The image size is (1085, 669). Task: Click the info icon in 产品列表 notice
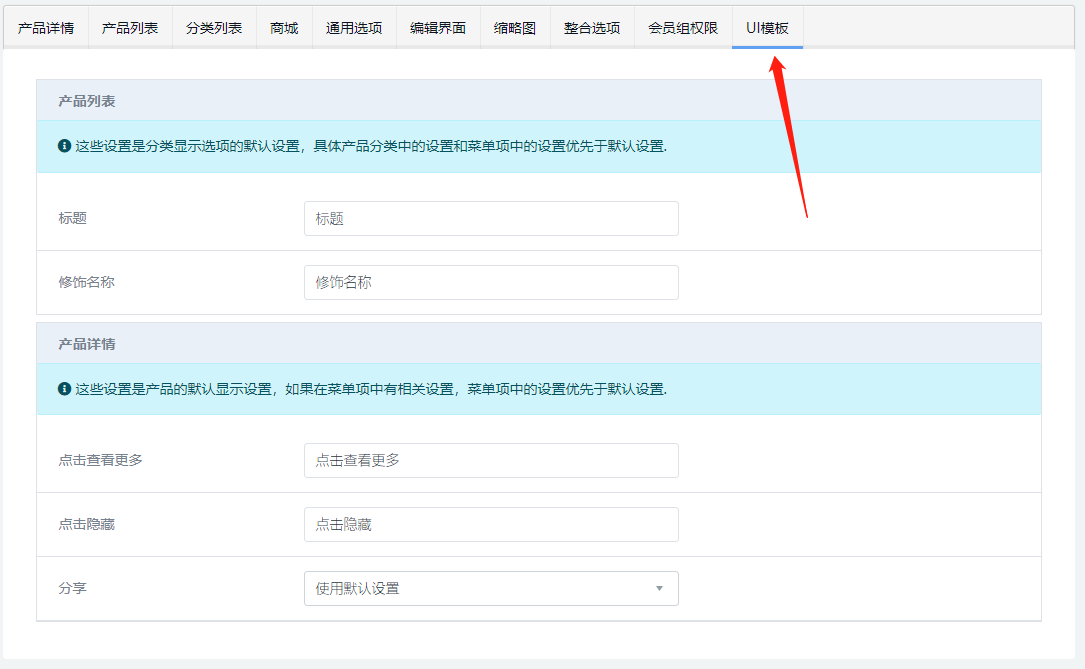click(x=64, y=146)
